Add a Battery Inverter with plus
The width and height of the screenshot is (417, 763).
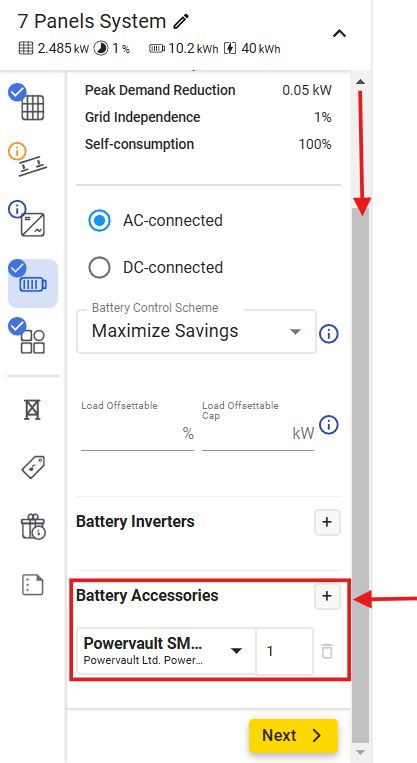coord(327,523)
